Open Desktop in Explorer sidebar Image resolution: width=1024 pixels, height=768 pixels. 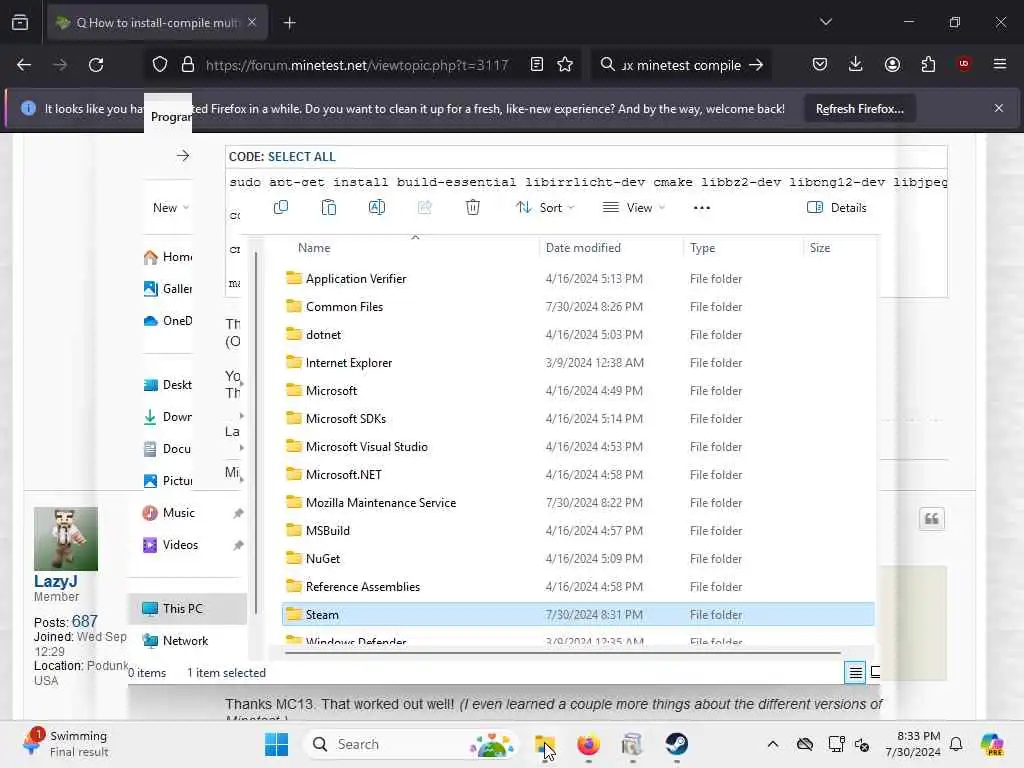click(167, 385)
